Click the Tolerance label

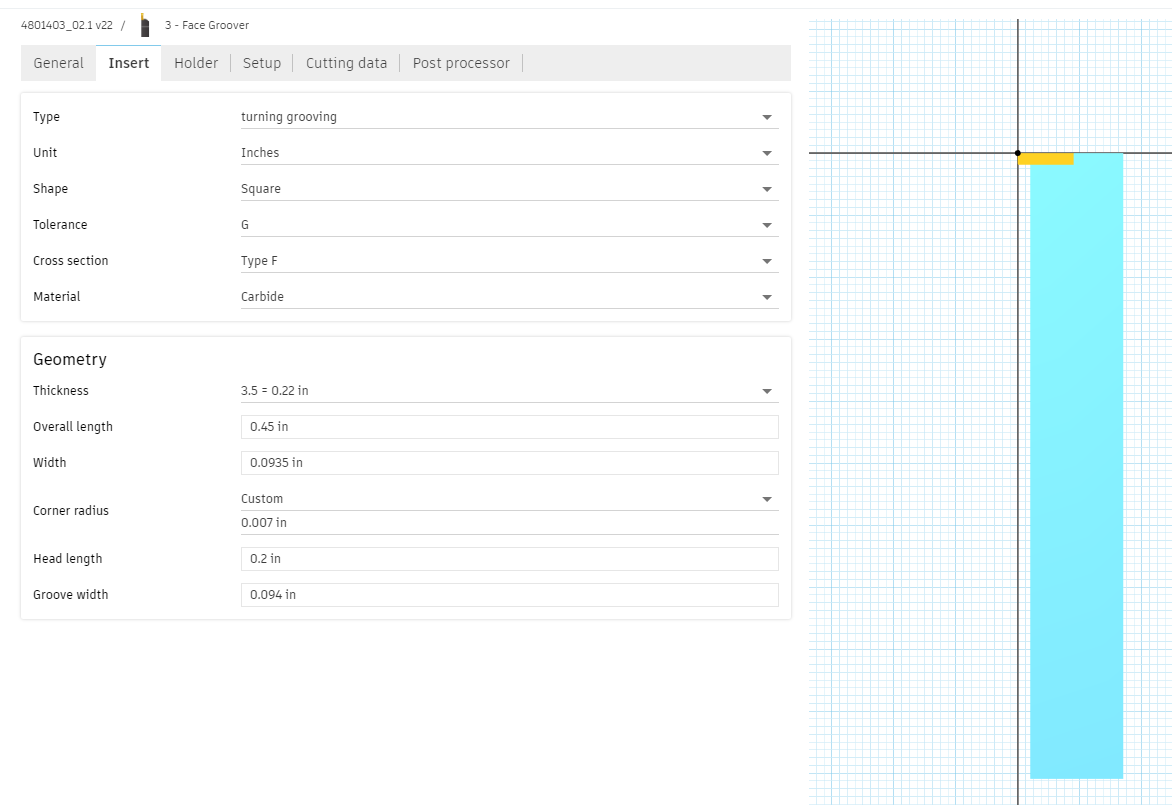point(60,224)
